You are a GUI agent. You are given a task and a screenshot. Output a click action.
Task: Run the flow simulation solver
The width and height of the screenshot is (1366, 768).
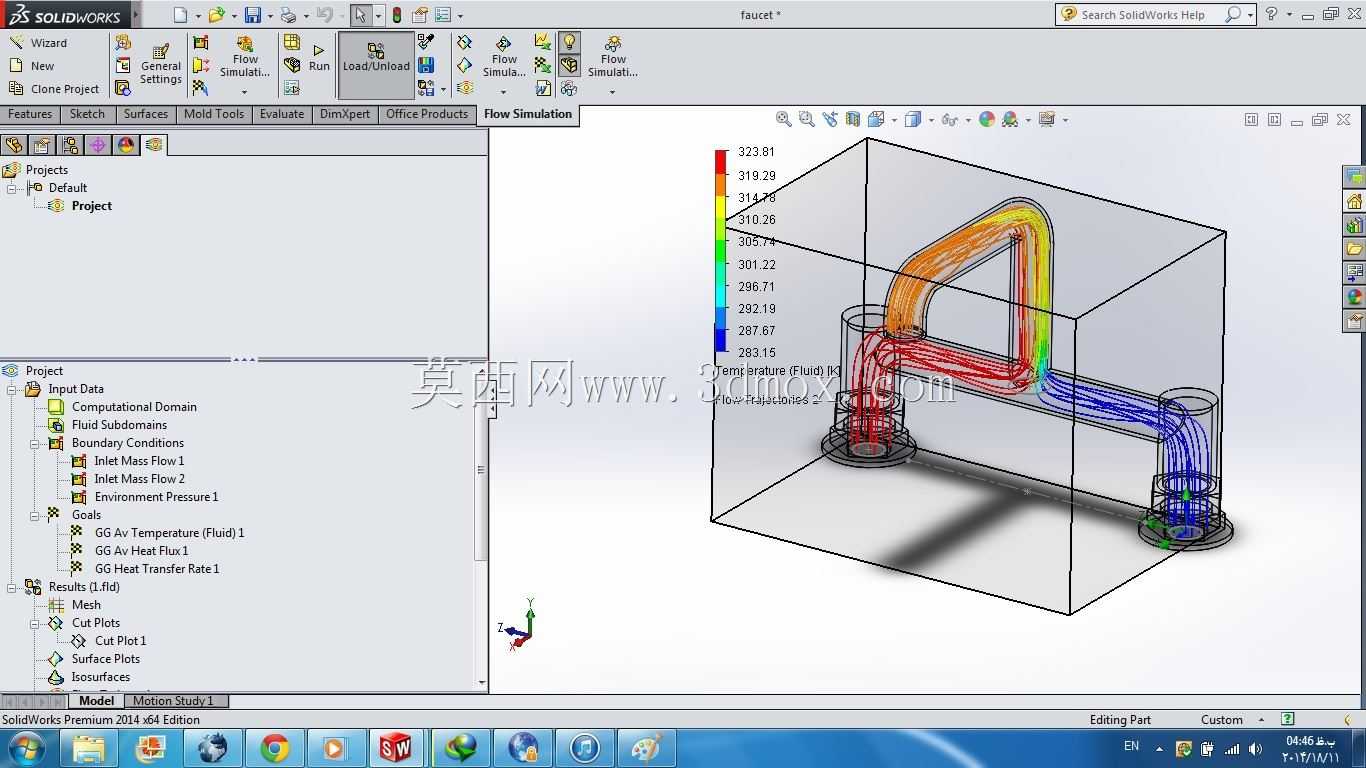pyautogui.click(x=319, y=58)
